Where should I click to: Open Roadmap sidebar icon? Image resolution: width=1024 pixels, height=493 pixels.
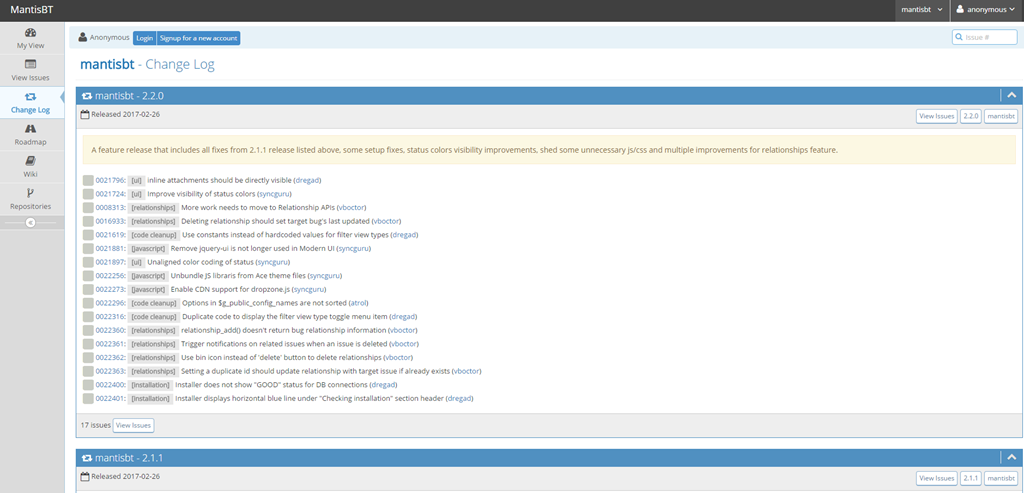point(31,129)
